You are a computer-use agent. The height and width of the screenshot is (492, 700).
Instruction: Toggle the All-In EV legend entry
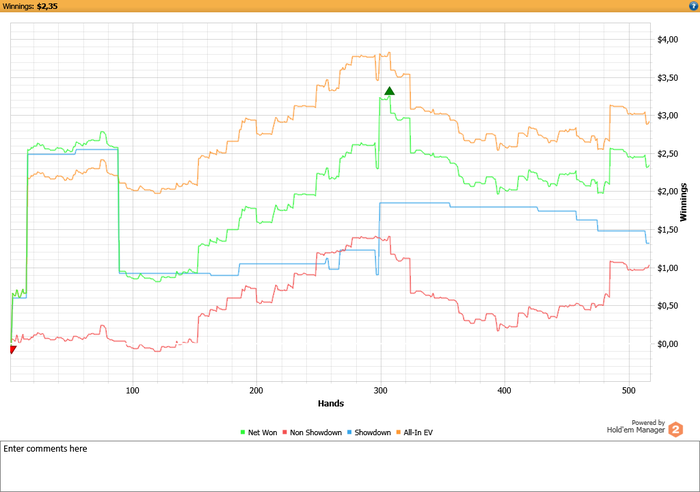click(x=414, y=432)
